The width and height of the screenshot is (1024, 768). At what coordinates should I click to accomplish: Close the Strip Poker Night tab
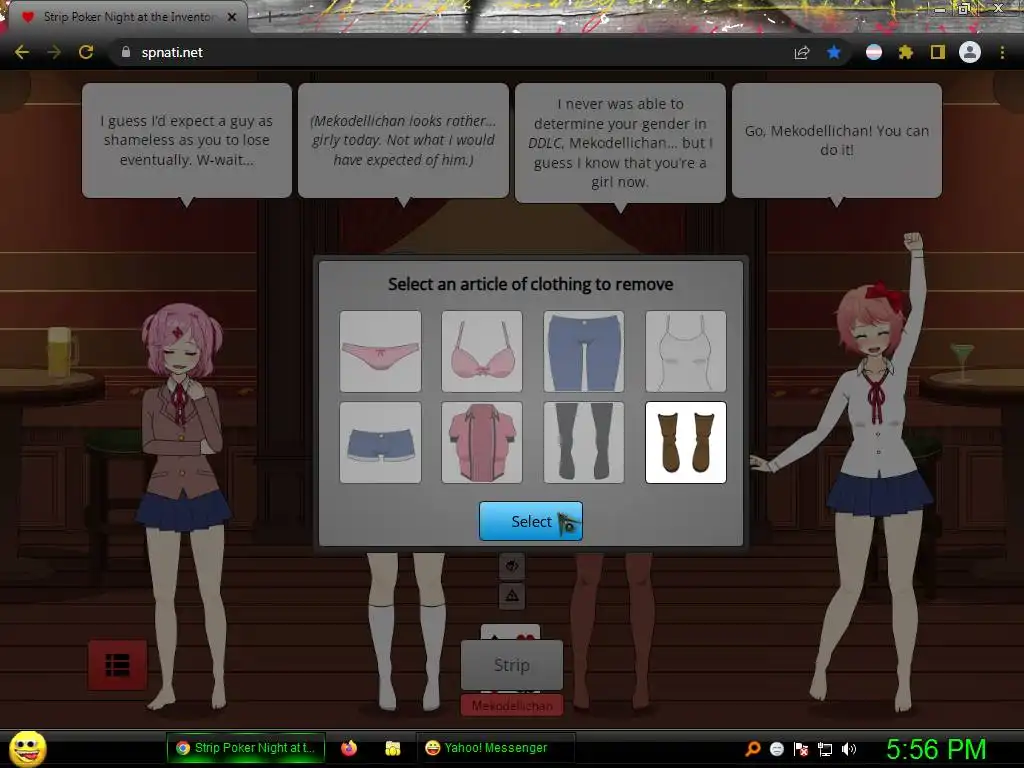click(x=232, y=17)
